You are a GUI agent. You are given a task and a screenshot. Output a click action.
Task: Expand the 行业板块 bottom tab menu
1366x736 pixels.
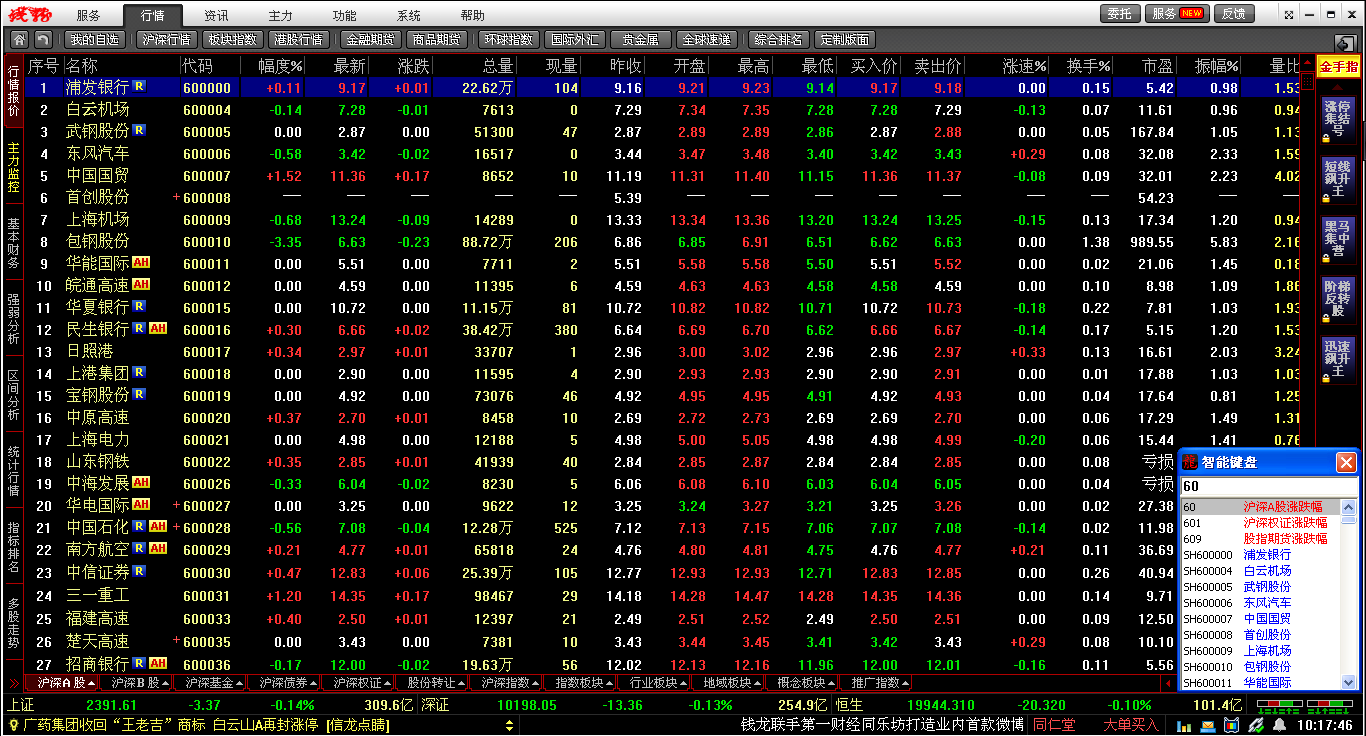pyautogui.click(x=685, y=684)
